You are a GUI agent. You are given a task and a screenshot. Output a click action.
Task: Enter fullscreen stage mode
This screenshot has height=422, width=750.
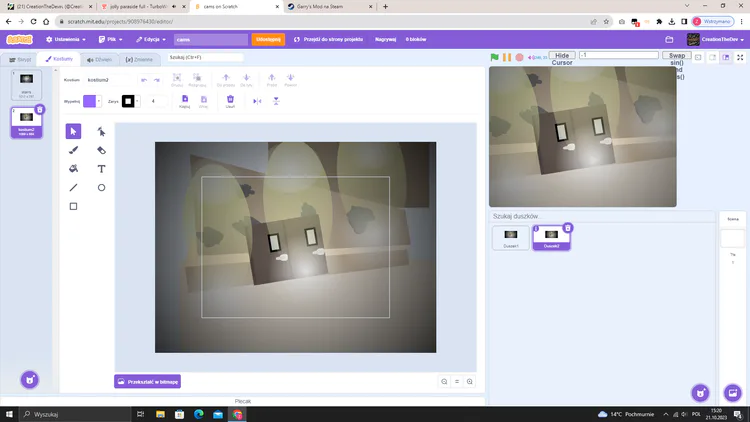point(740,57)
